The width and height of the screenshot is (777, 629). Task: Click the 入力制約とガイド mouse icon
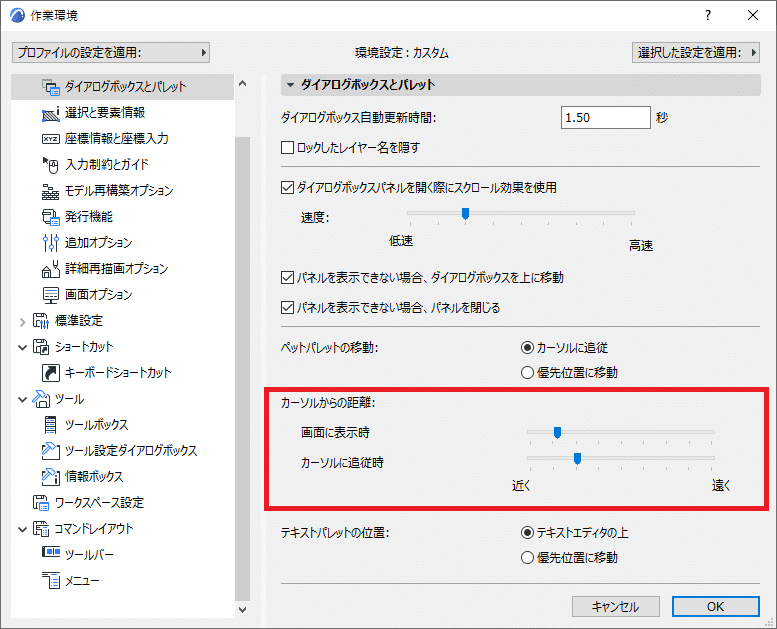[x=51, y=165]
